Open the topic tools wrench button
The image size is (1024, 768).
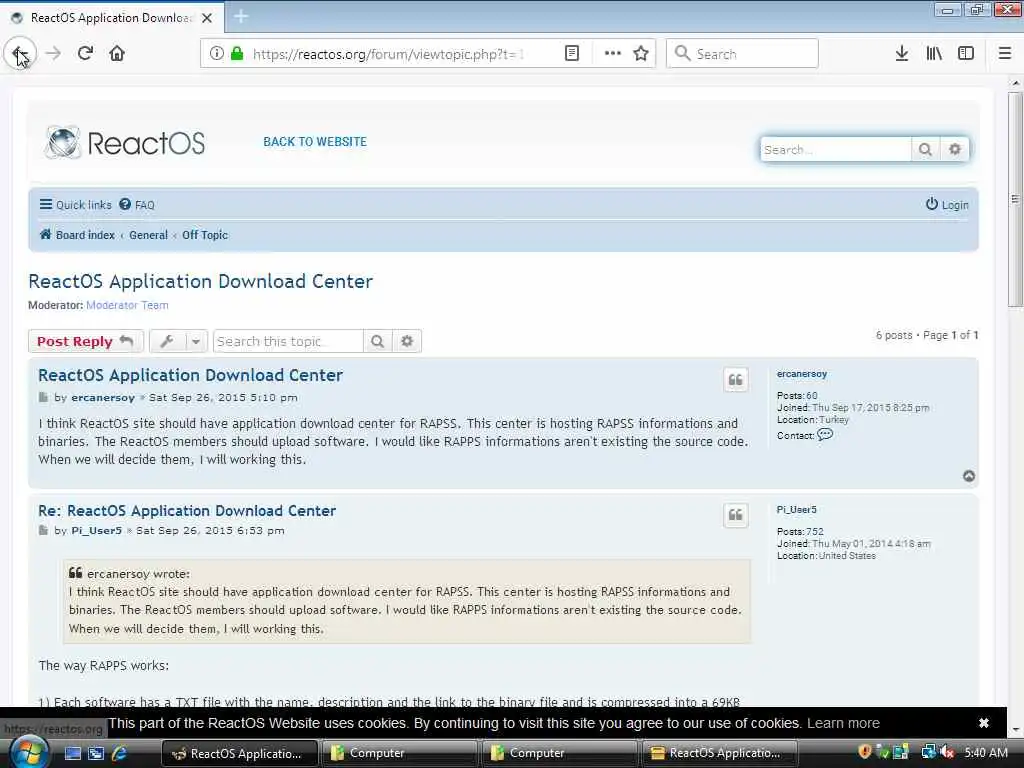click(167, 341)
